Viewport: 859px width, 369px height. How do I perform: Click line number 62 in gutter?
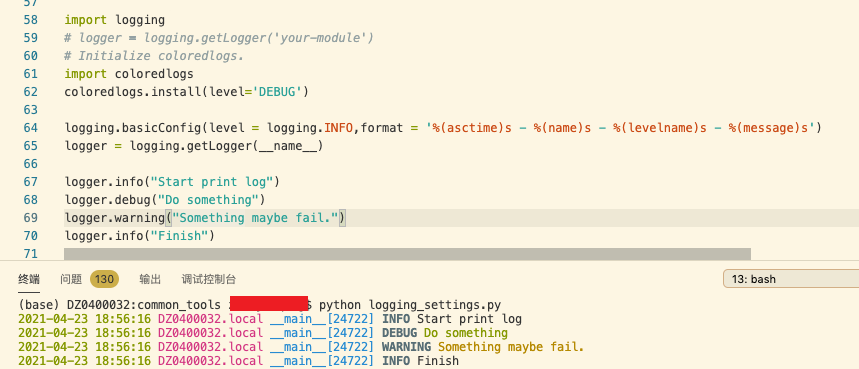(31, 92)
